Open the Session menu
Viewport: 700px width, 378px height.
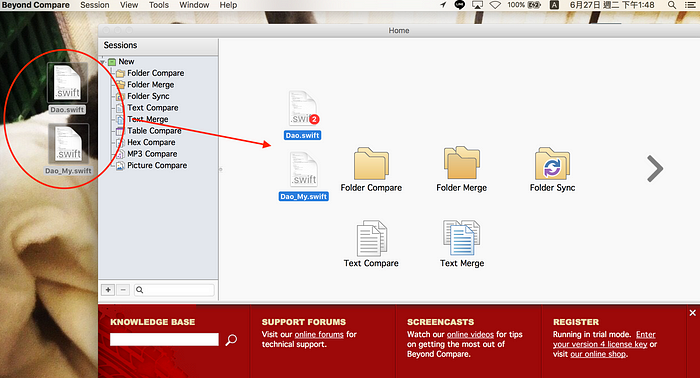95,5
